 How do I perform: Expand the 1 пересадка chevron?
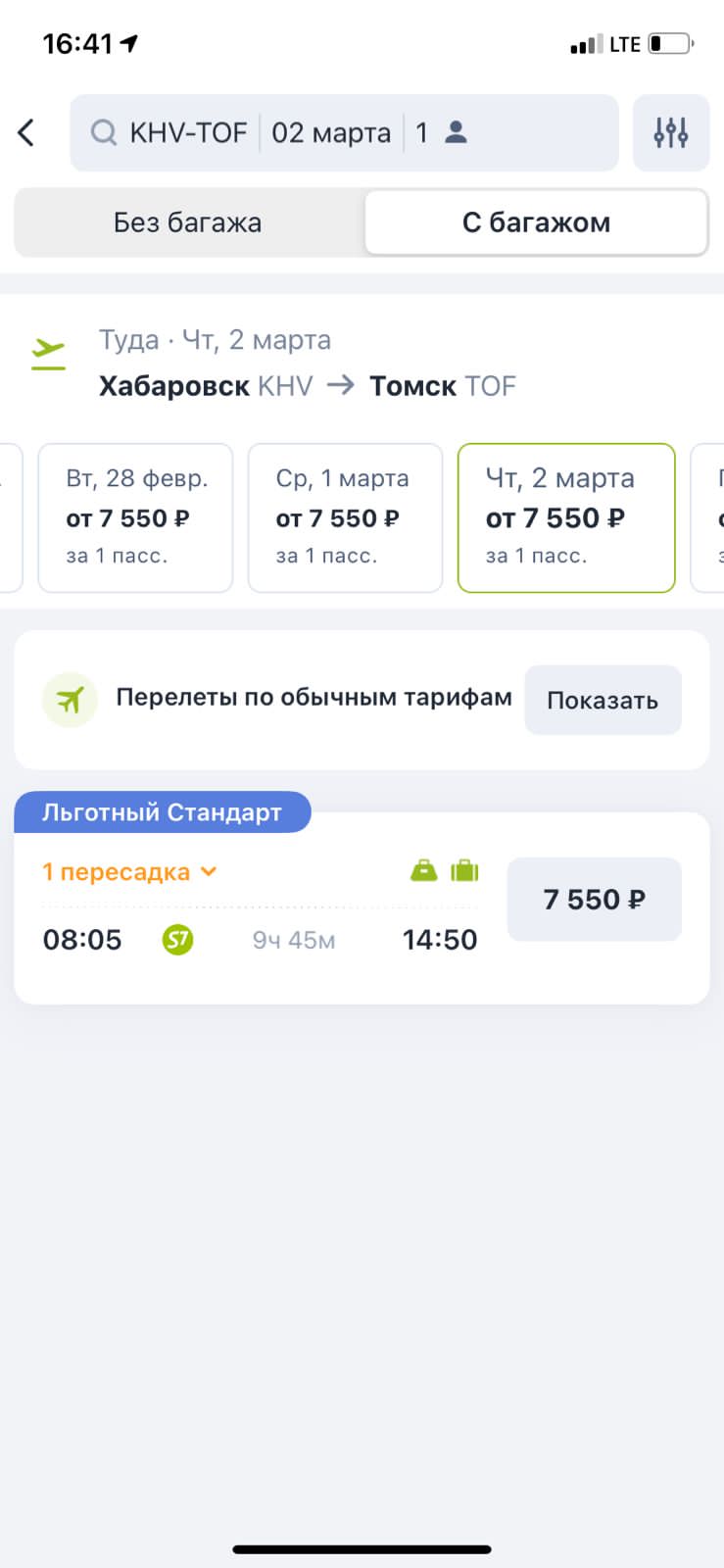click(208, 871)
